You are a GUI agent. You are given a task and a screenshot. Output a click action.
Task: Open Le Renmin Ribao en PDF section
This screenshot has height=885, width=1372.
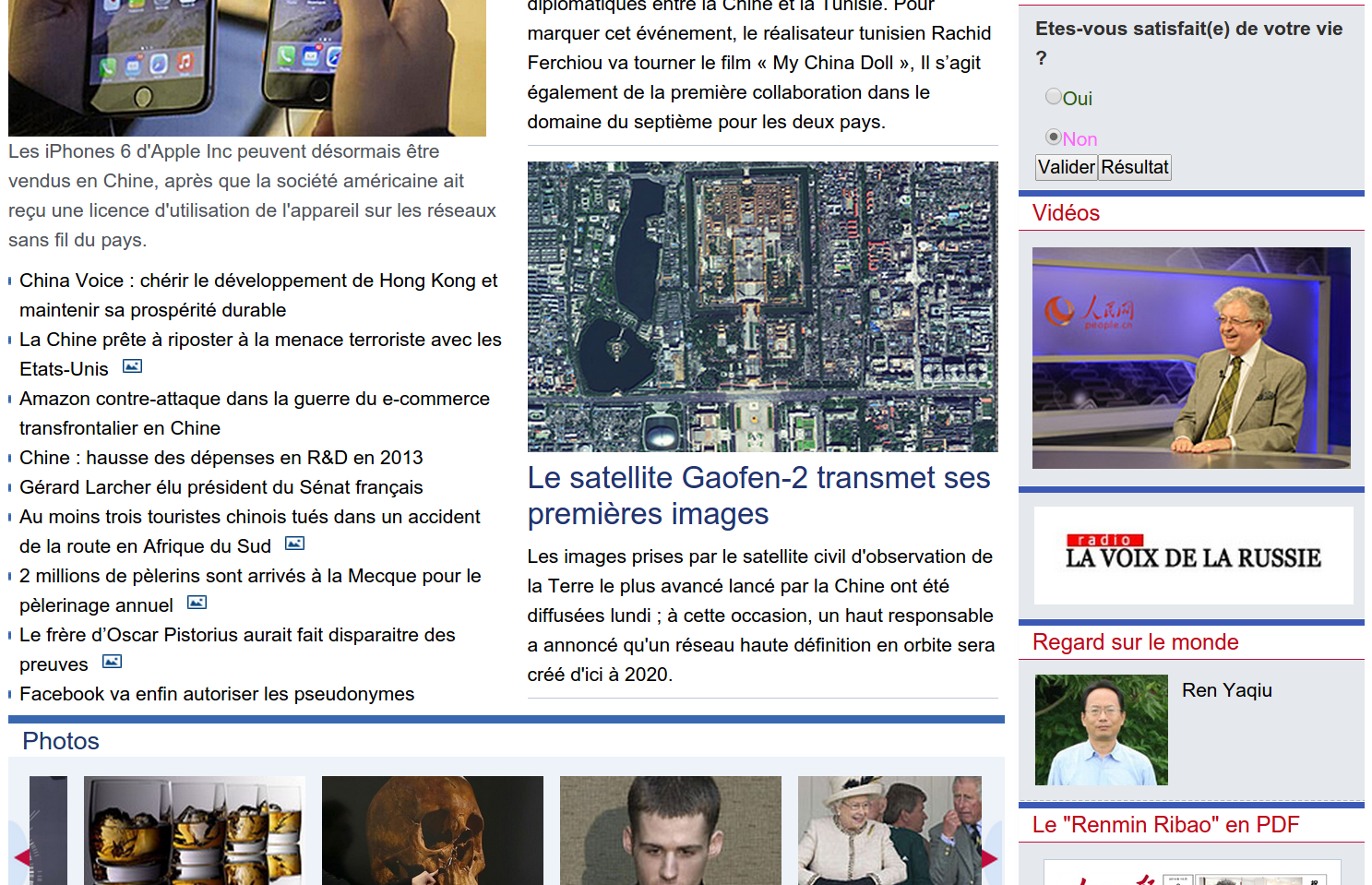tap(1165, 825)
